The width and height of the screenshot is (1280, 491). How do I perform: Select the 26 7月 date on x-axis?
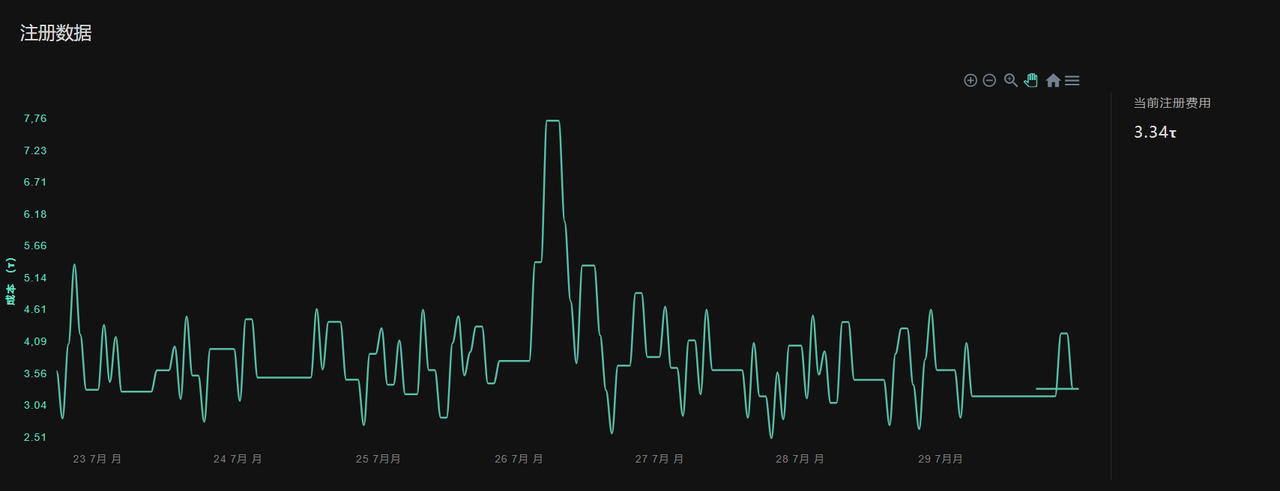pos(519,459)
